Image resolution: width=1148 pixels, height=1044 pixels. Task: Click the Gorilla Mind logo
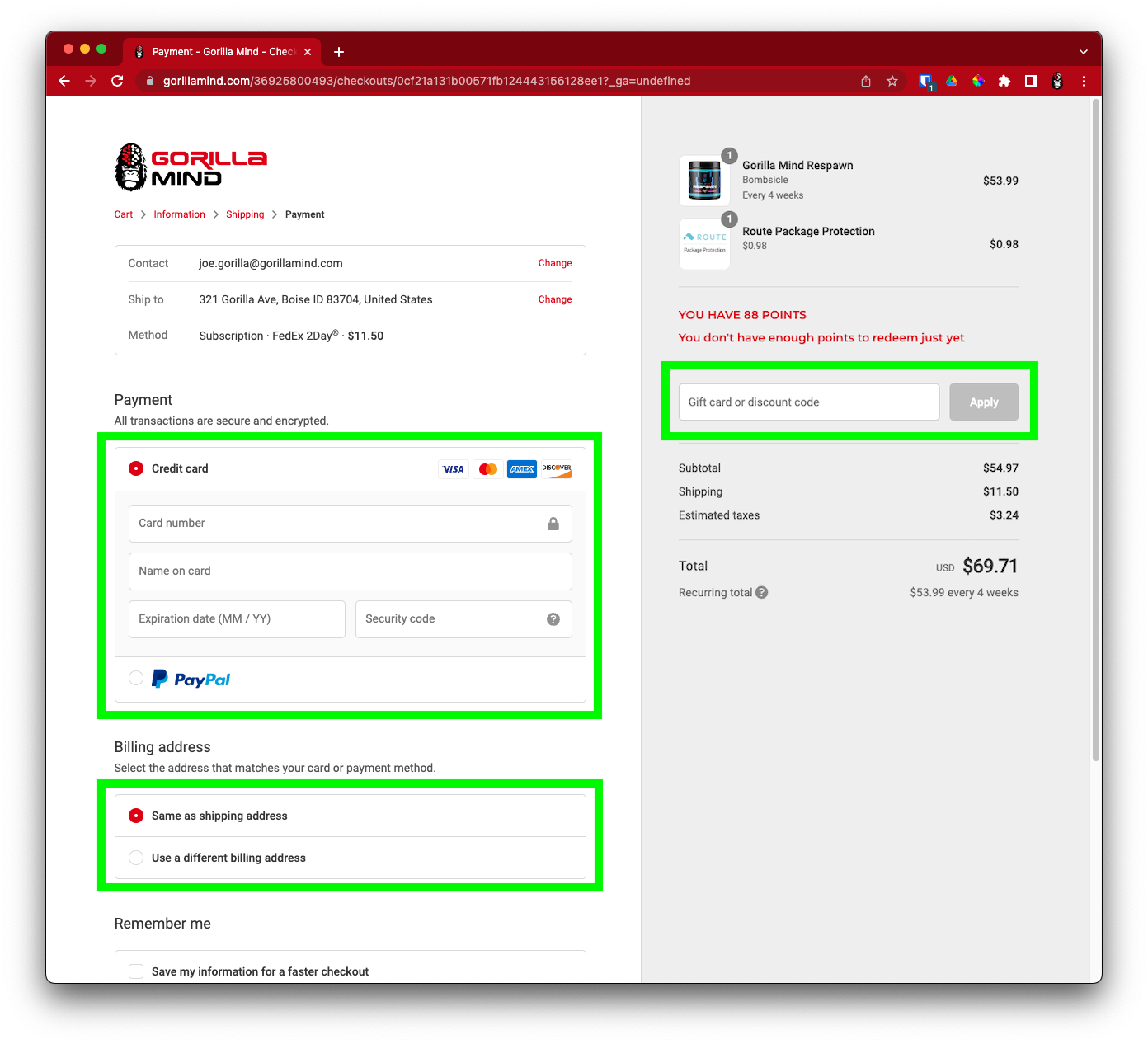coord(191,167)
